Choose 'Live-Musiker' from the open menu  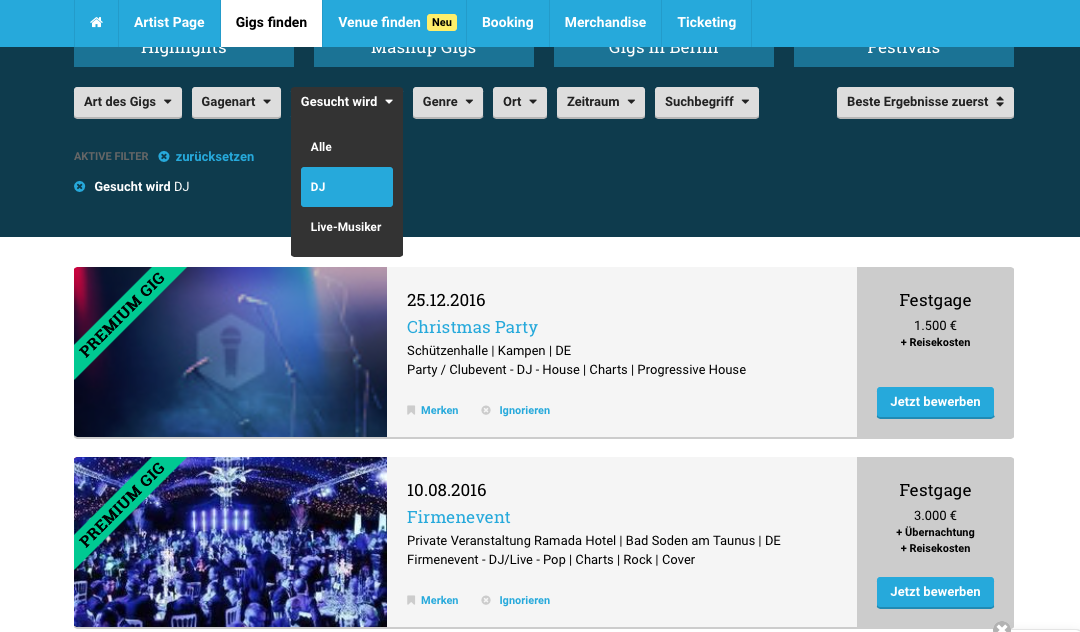pos(346,227)
